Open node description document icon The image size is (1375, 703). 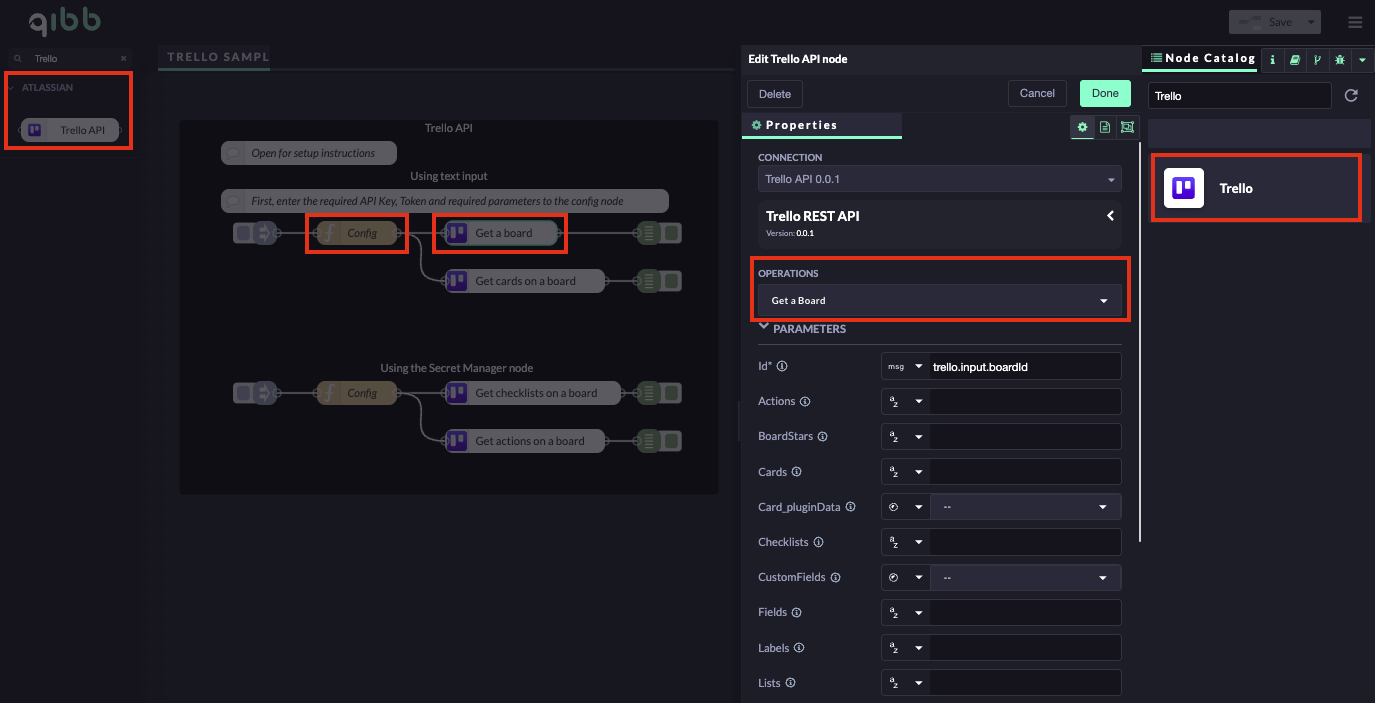tap(1105, 127)
